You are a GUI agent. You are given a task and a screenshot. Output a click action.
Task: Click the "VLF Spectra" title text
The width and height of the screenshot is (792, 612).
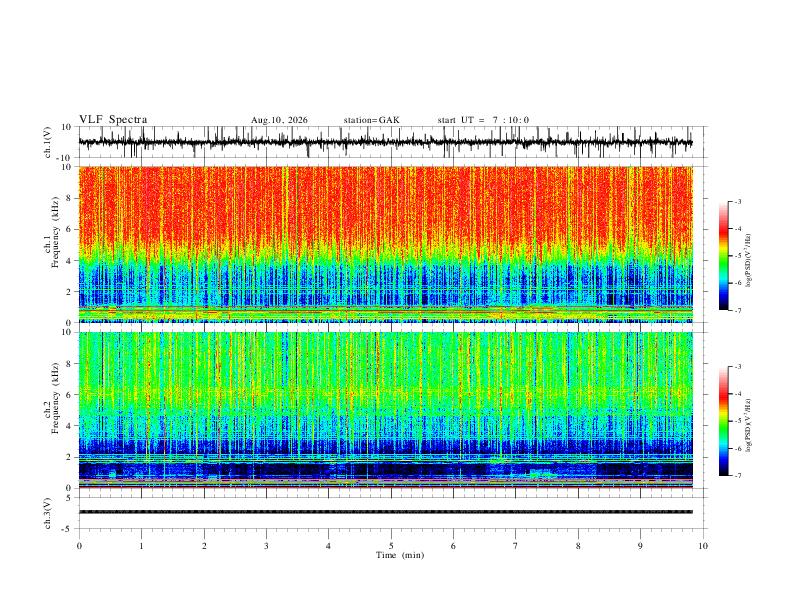pyautogui.click(x=113, y=120)
